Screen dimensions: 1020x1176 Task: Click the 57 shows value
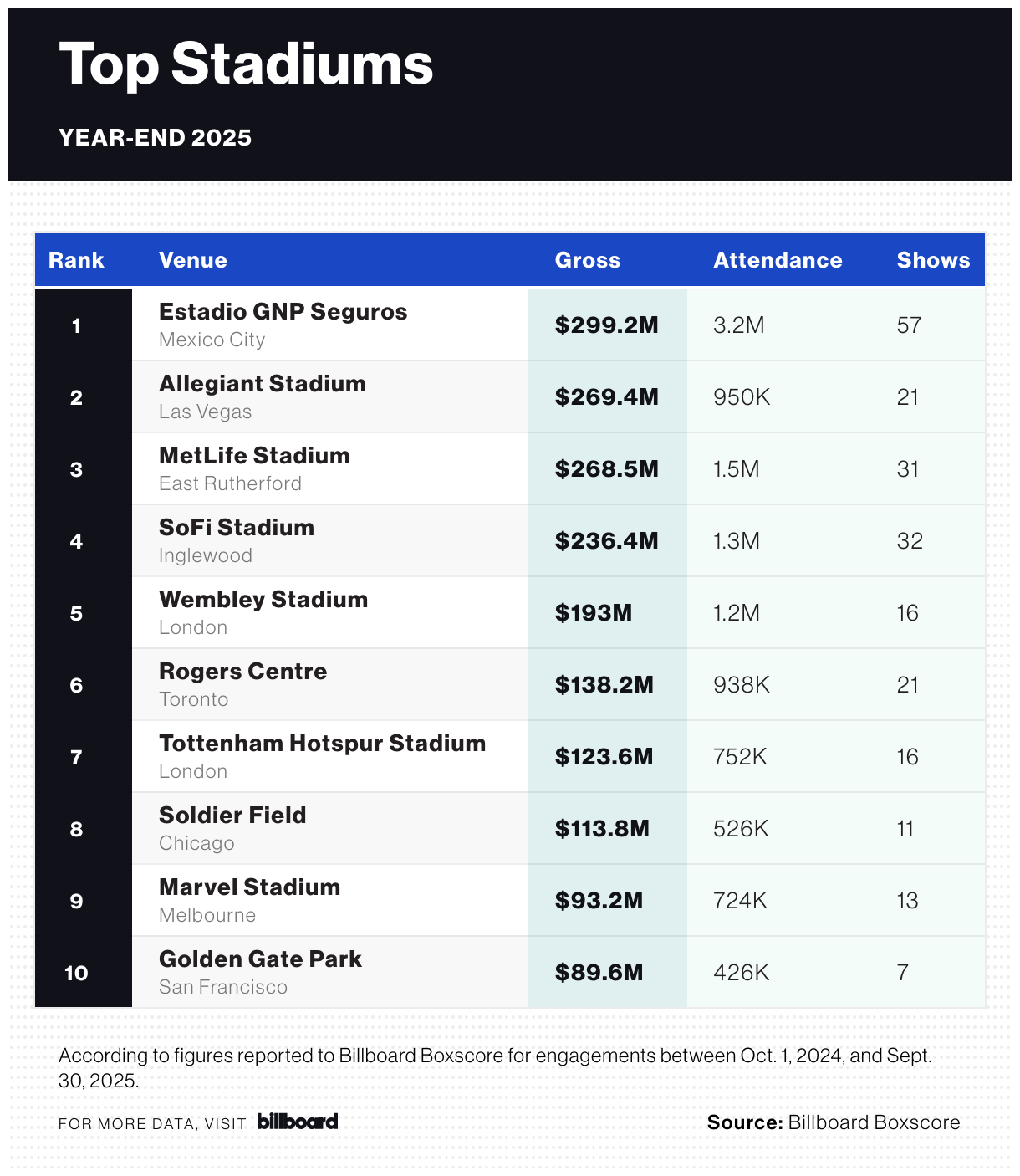point(909,325)
